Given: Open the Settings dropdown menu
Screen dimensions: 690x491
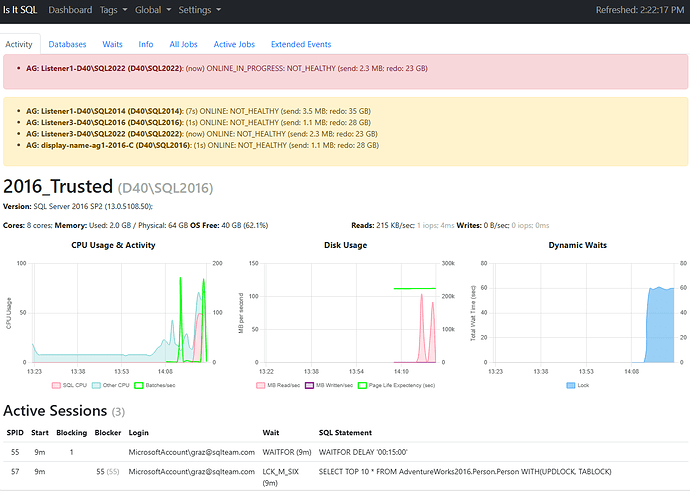Looking at the screenshot, I should (x=199, y=10).
